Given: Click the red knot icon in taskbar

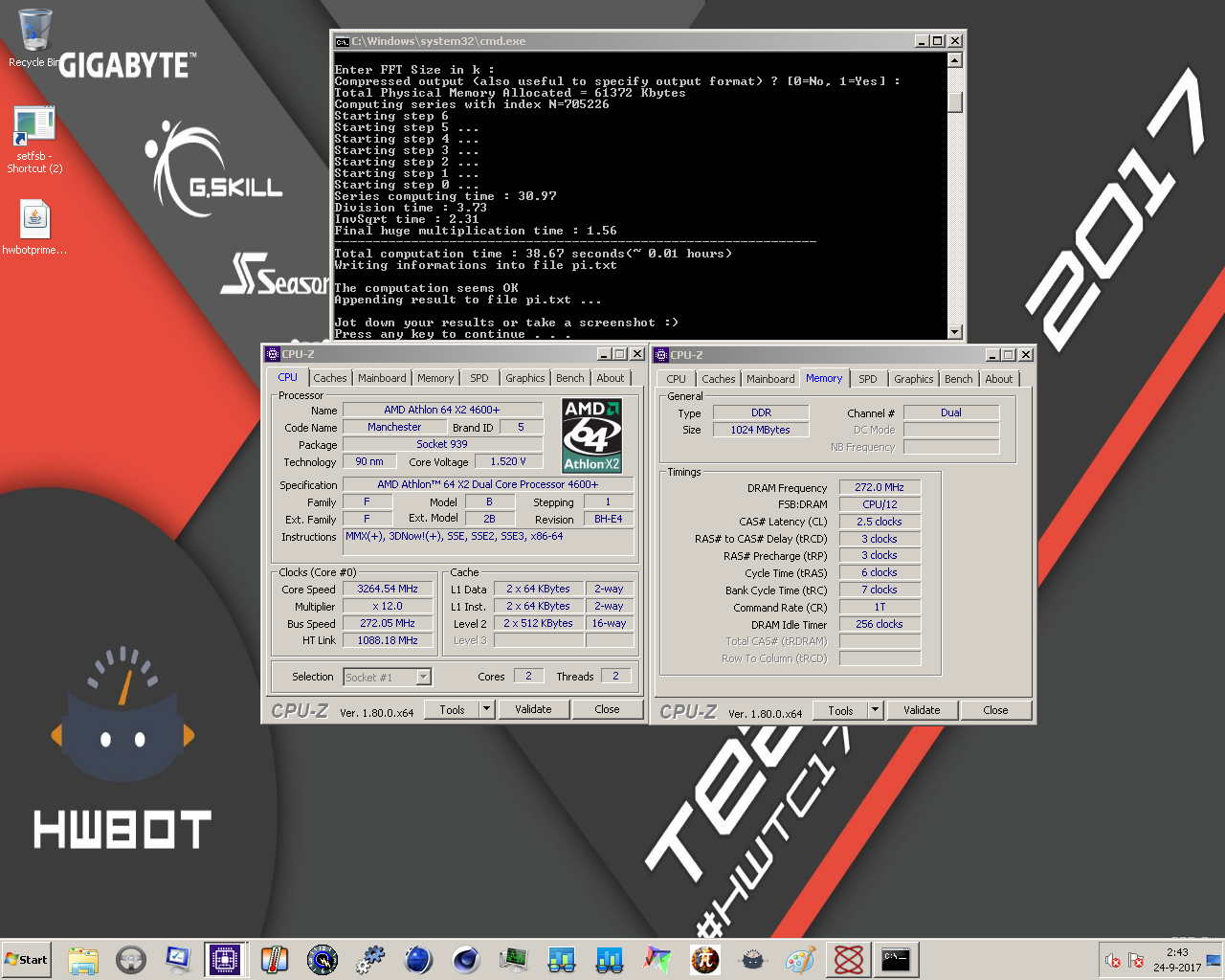Looking at the screenshot, I should pos(849,959).
